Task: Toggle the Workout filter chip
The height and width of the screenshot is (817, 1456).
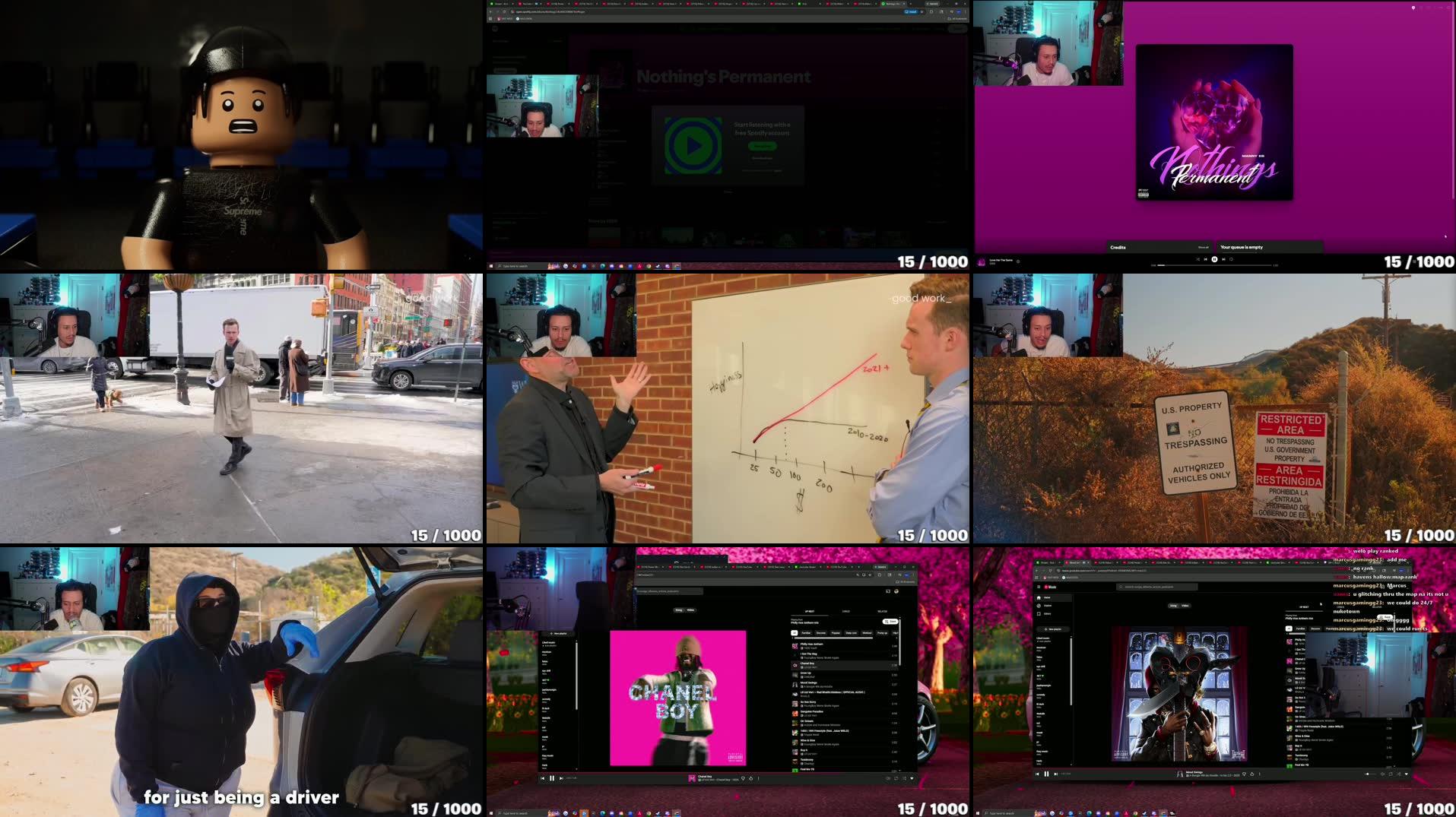Action: pos(867,633)
